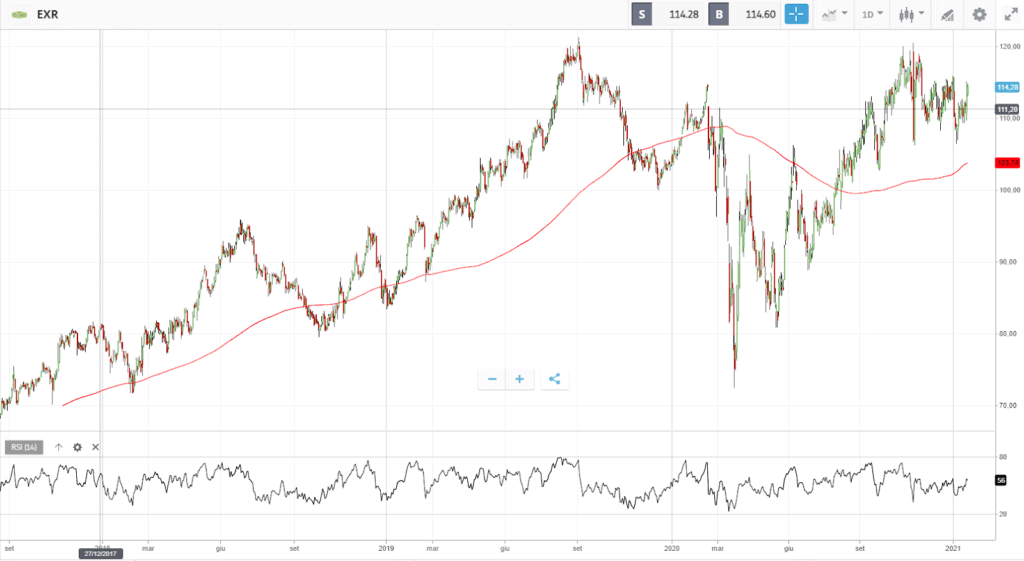Click the 2021 label on time axis
The image size is (1024, 561).
953,549
